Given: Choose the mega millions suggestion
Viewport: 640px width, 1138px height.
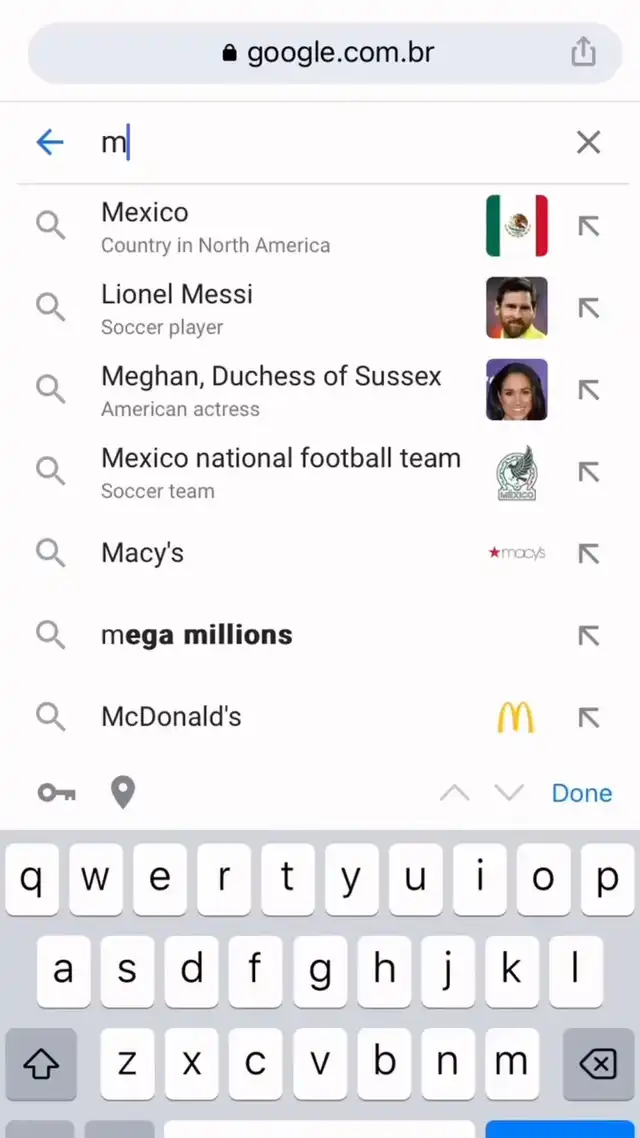Looking at the screenshot, I should [197, 635].
